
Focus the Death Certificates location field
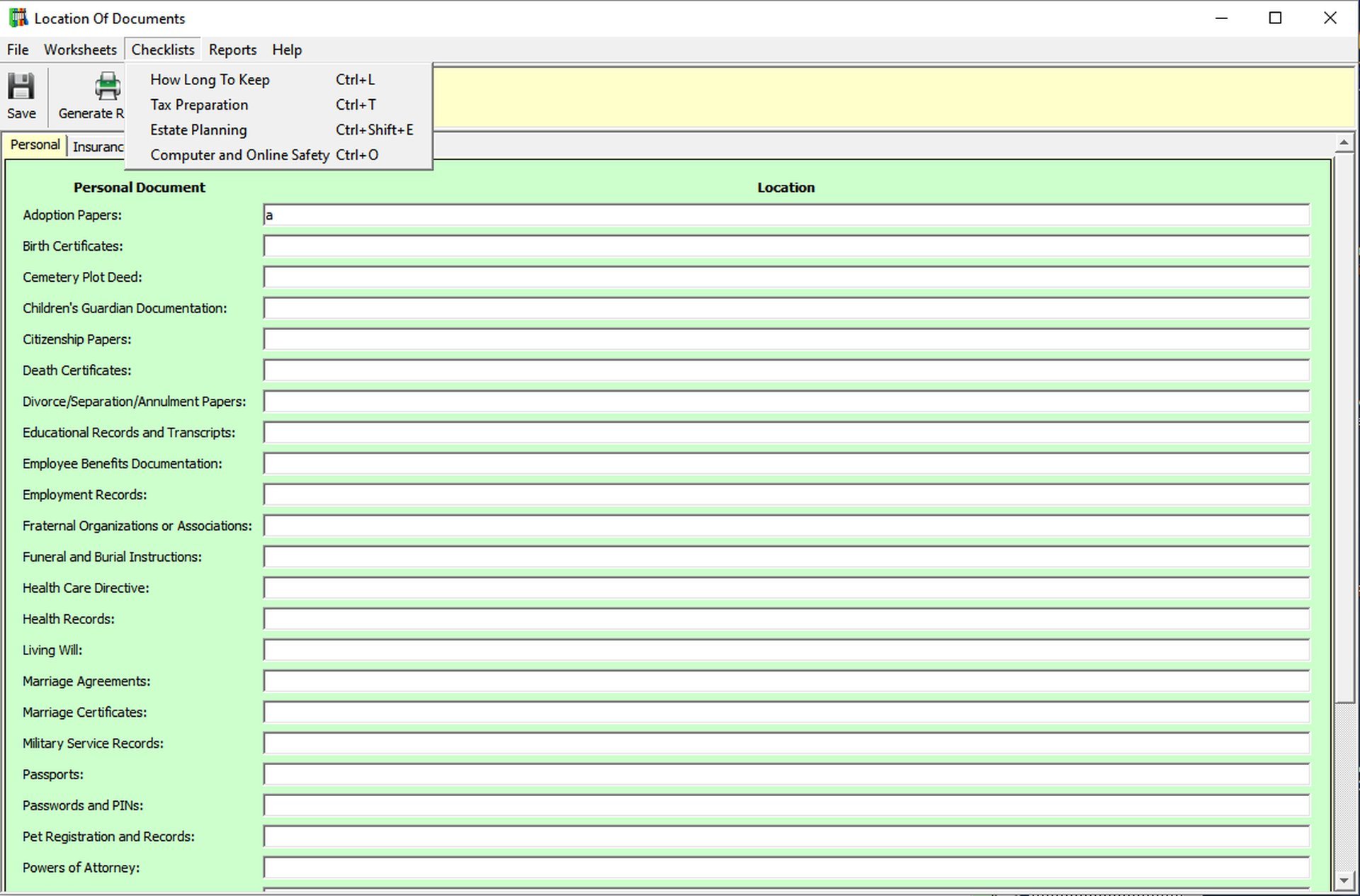(x=786, y=370)
